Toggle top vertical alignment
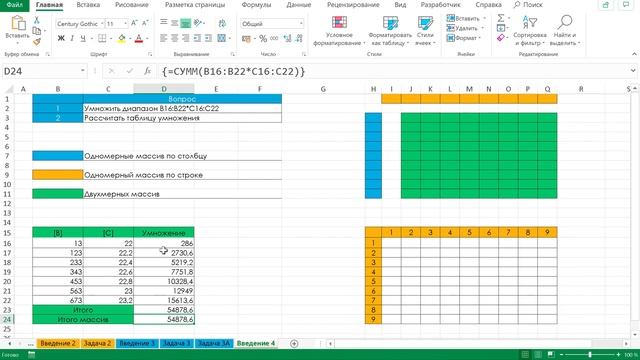Image resolution: width=640 pixels, height=360 pixels. coord(164,23)
